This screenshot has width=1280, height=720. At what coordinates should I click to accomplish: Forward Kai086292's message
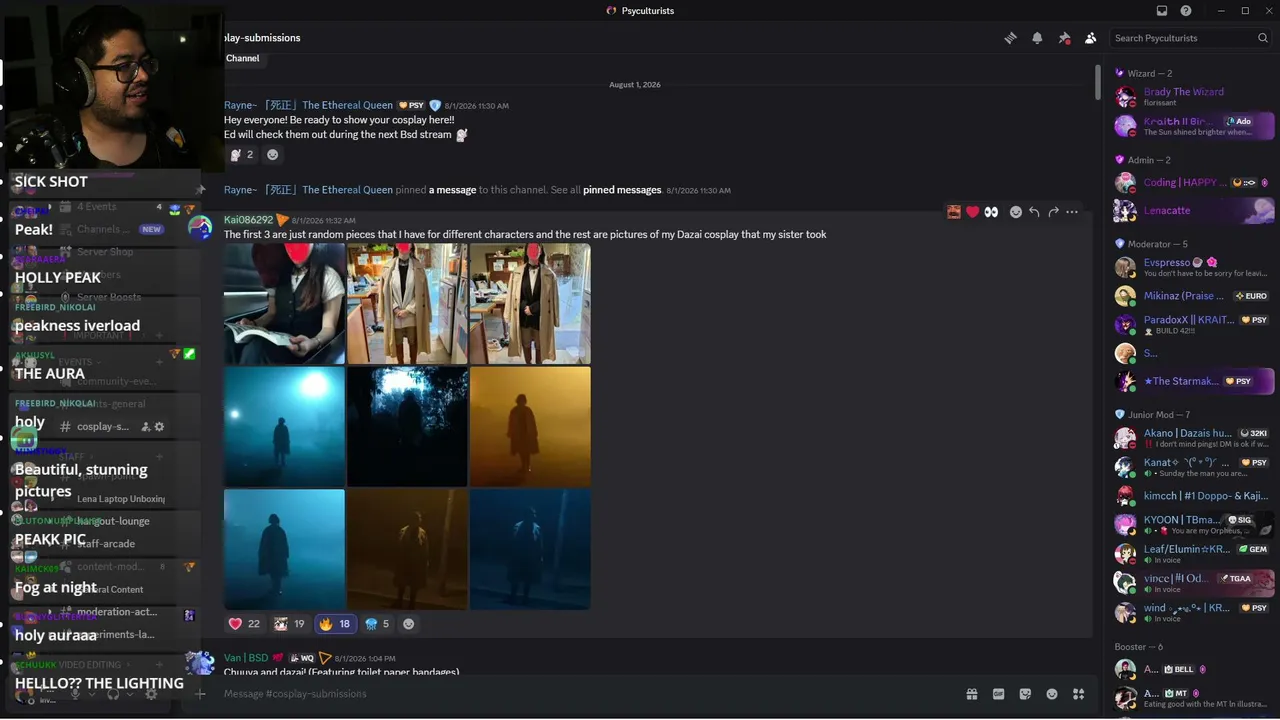click(1053, 212)
